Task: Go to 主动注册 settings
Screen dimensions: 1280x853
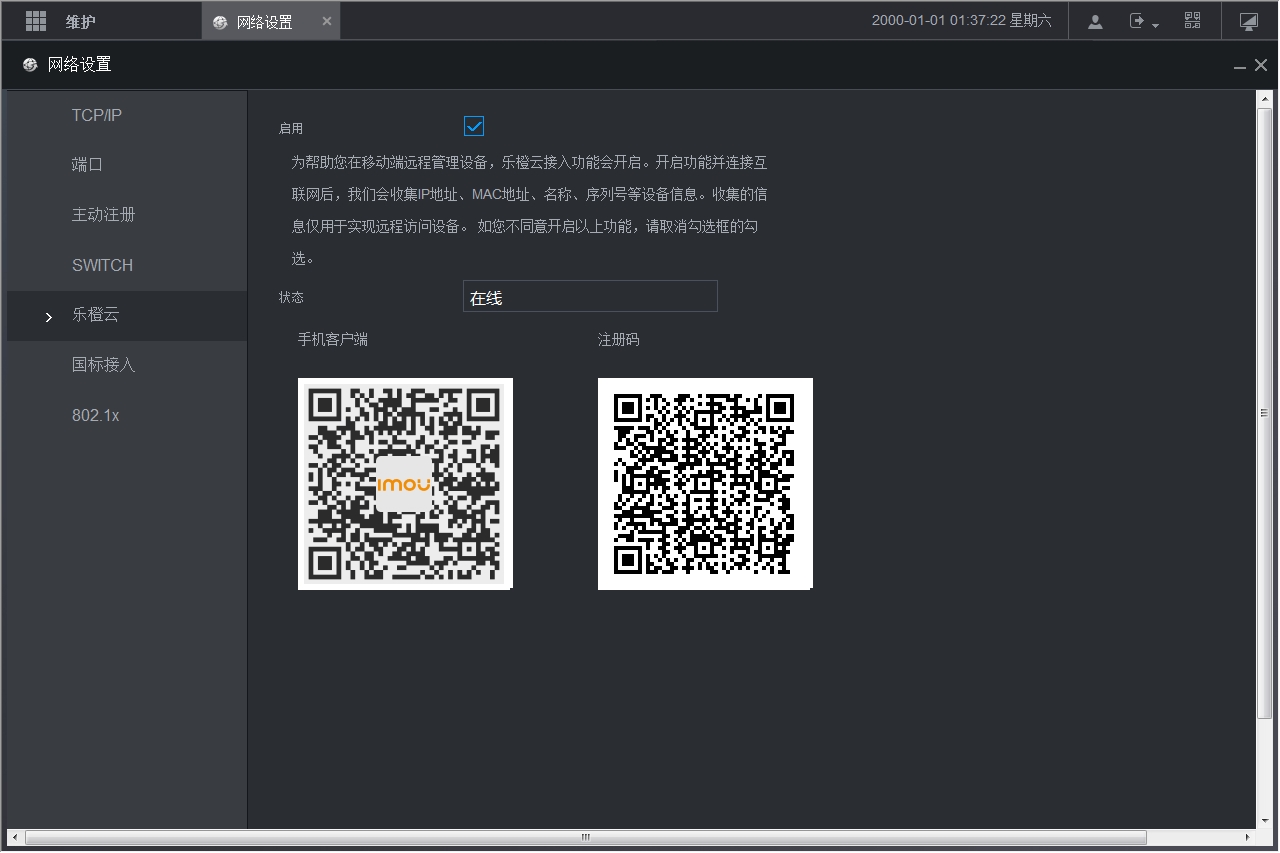Action: pyautogui.click(x=103, y=215)
